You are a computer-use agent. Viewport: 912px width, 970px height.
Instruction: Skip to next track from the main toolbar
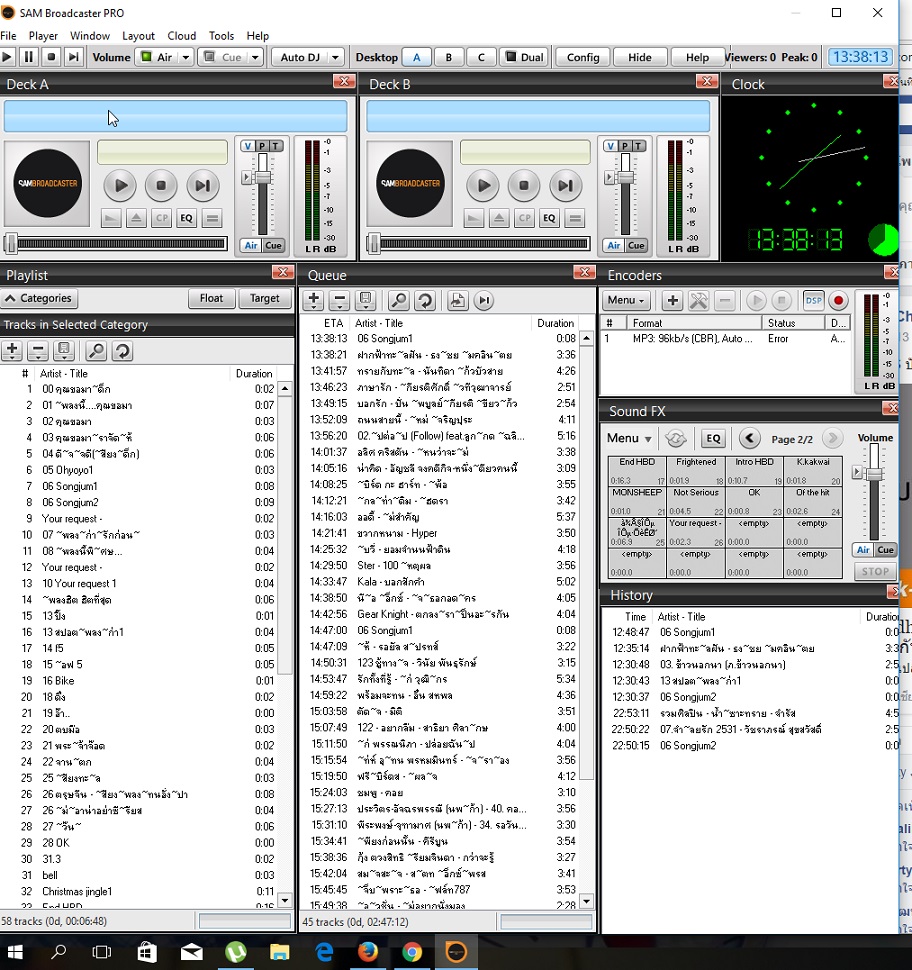click(x=74, y=57)
